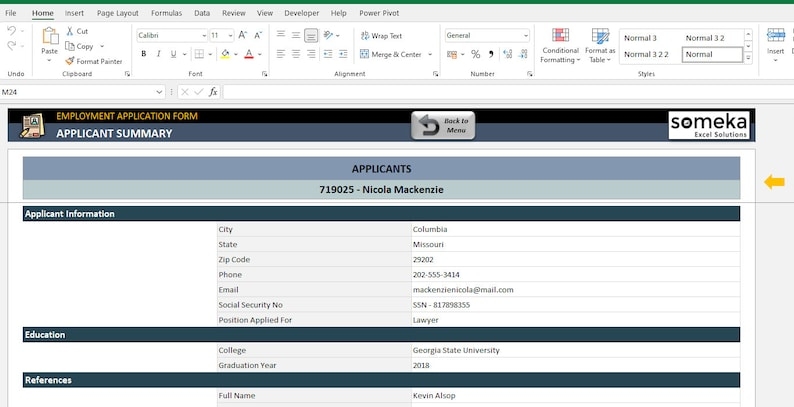Click the Insert Function fx icon

(213, 92)
